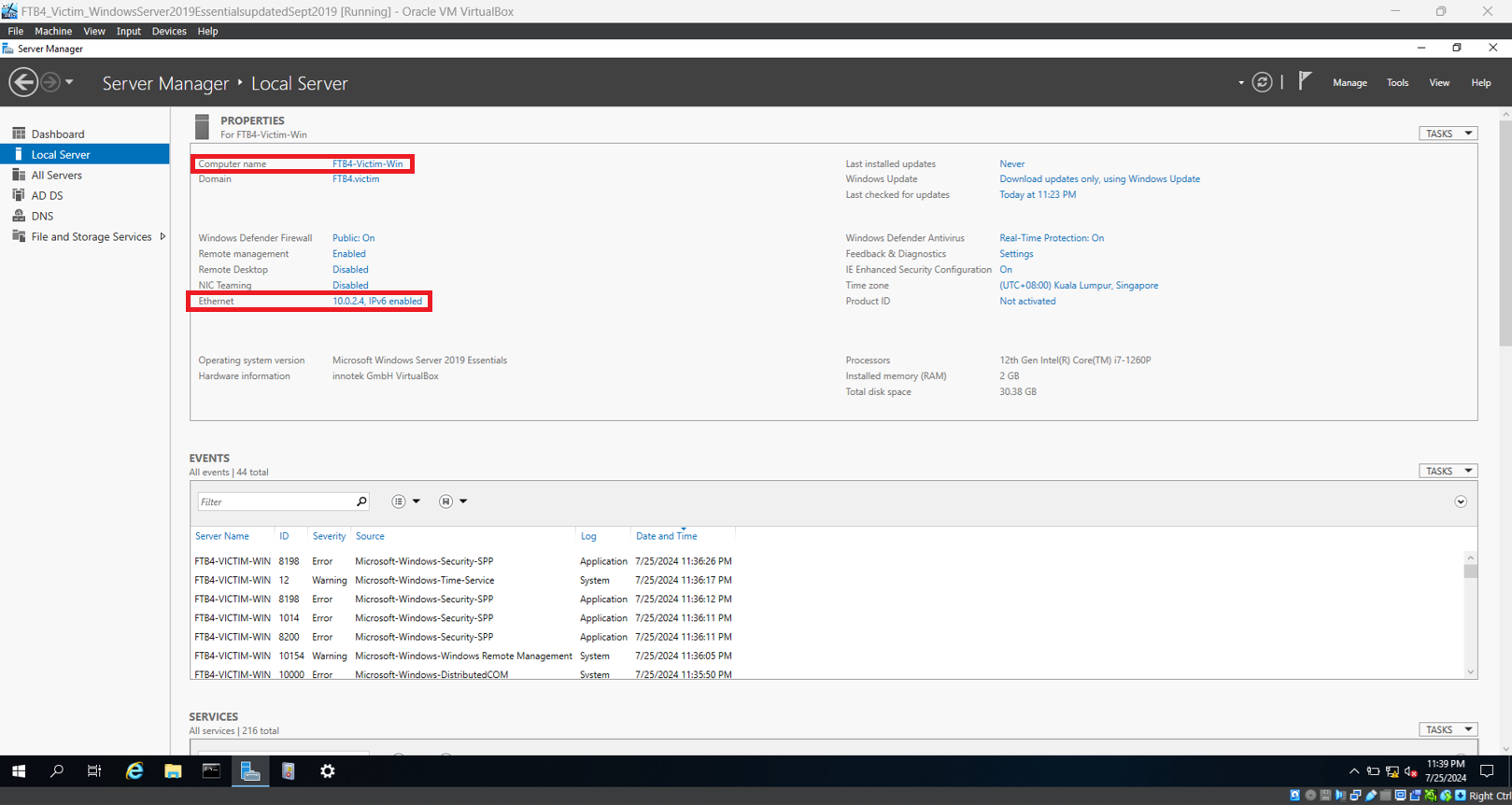Viewport: 1512px width, 805px height.
Task: Open the notifications flag in Server Manager
Action: (x=1305, y=81)
